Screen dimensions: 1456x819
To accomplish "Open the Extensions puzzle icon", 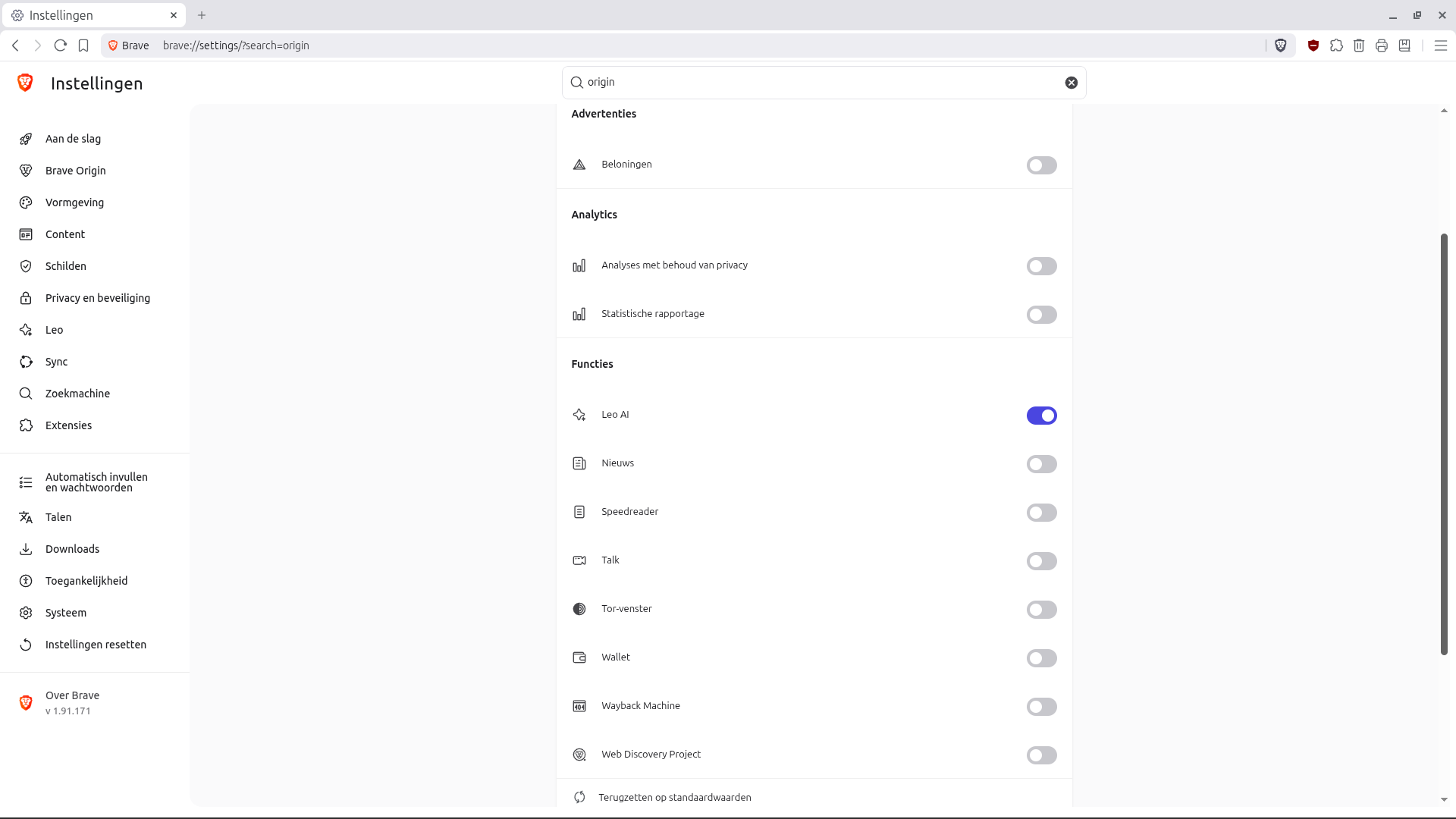I will [1336, 45].
